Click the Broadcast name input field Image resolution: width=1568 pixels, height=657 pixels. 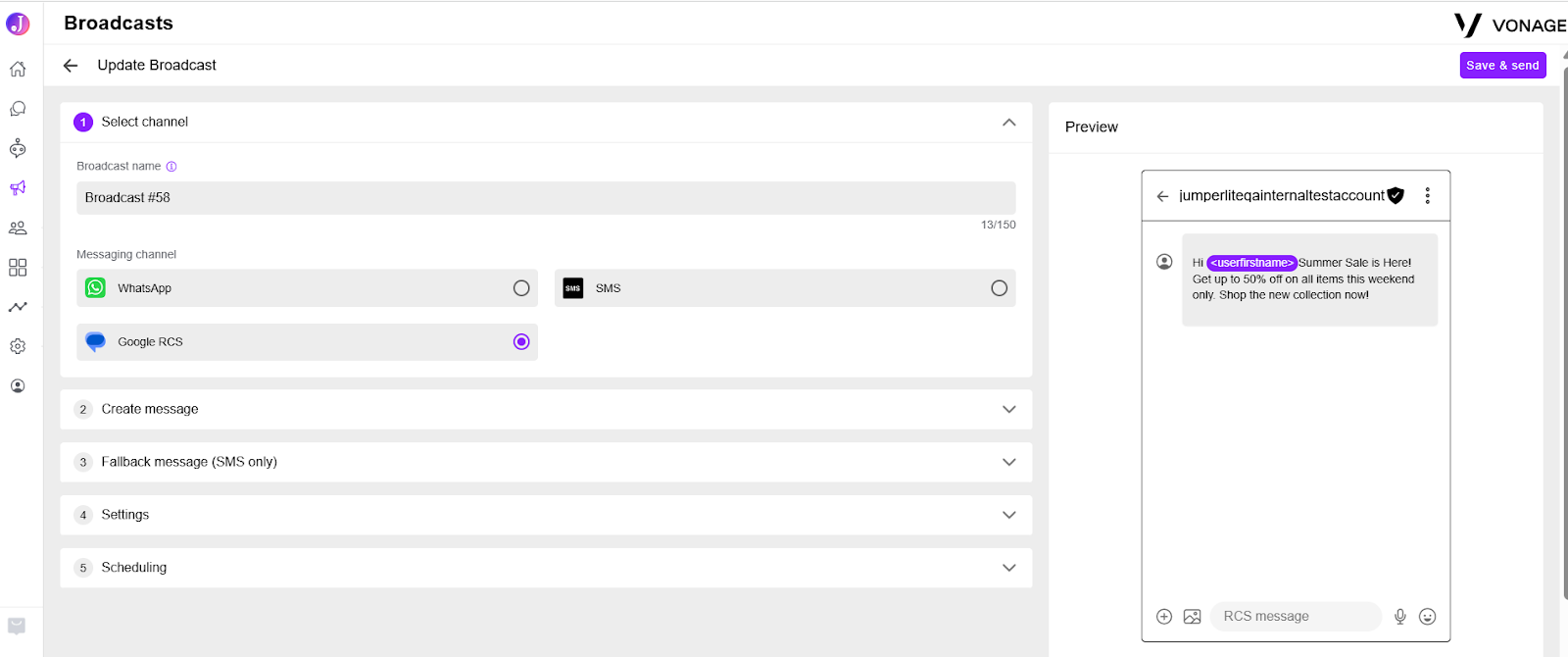click(x=546, y=198)
